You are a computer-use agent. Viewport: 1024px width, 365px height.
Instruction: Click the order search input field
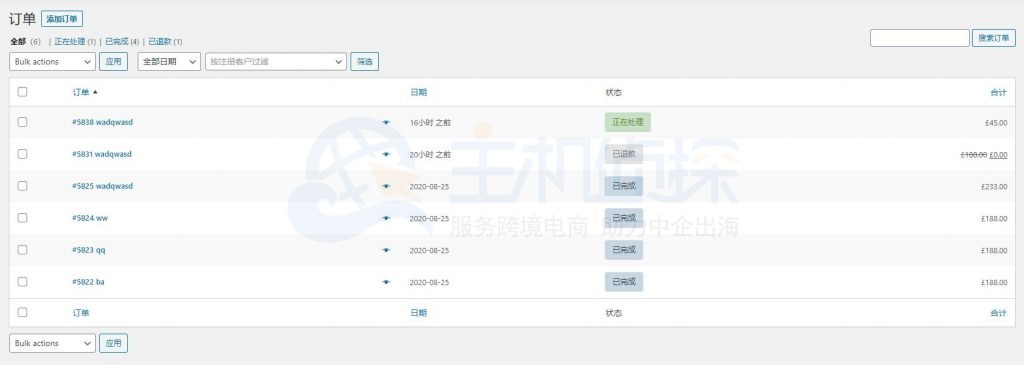tap(920, 39)
